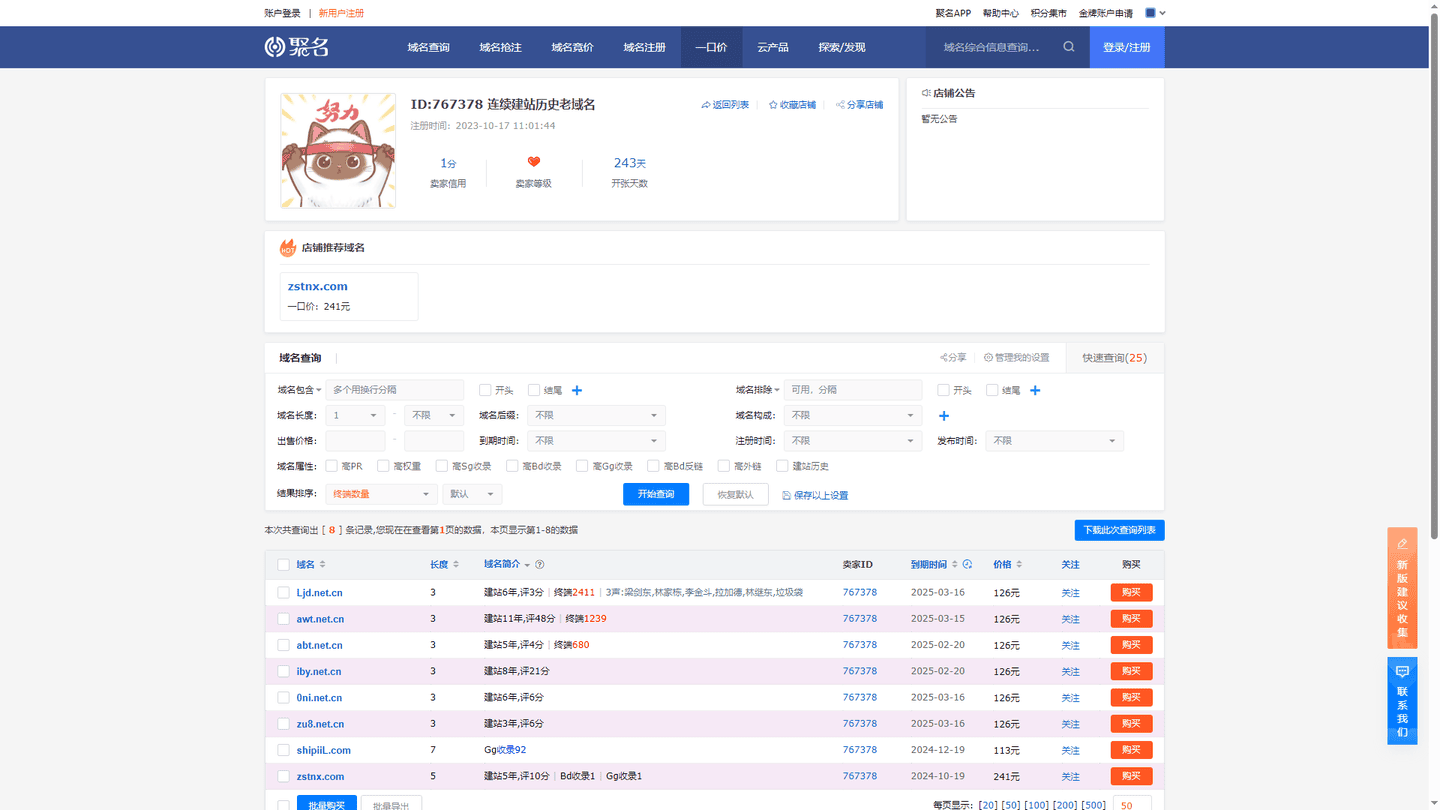Open the maximum 域名长度 dropdown showing 不限
Image resolution: width=1440 pixels, height=810 pixels.
(x=434, y=416)
